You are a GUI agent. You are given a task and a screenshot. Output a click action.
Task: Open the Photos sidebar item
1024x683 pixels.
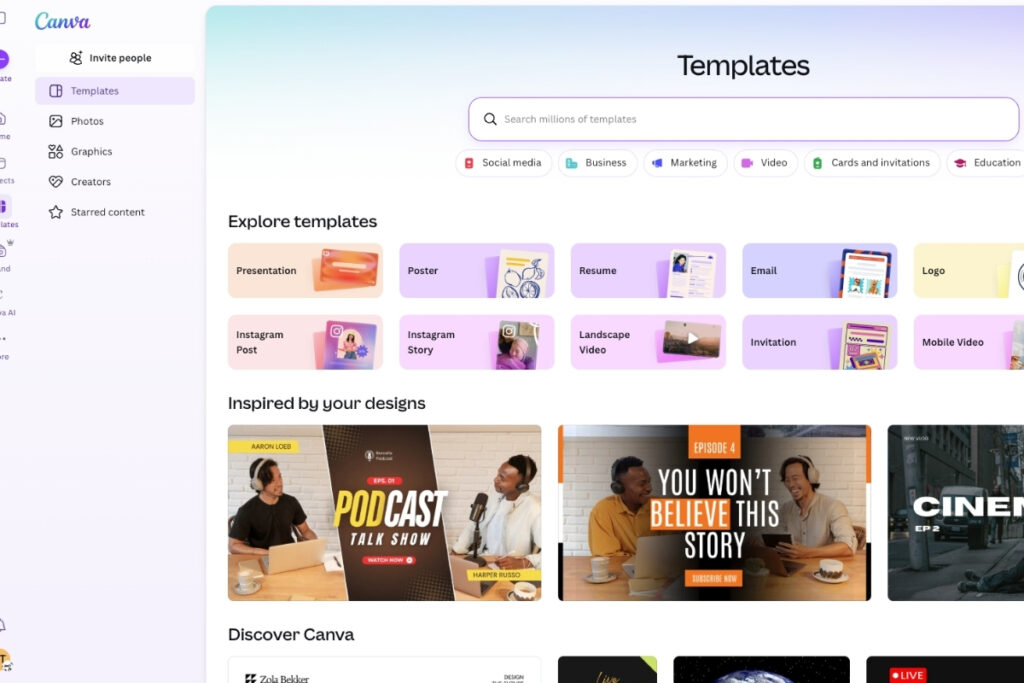115,121
